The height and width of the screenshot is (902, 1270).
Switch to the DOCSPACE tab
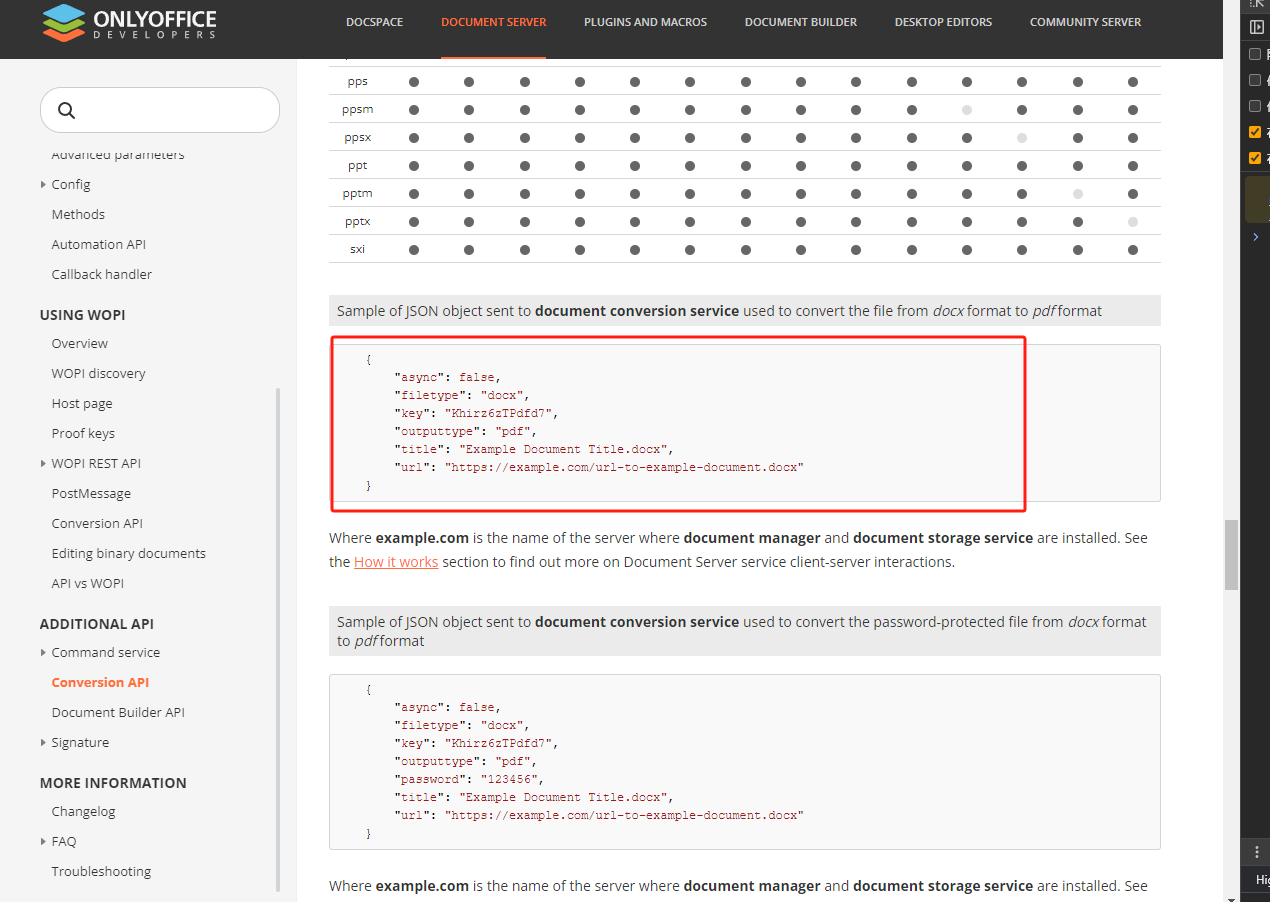pos(374,21)
